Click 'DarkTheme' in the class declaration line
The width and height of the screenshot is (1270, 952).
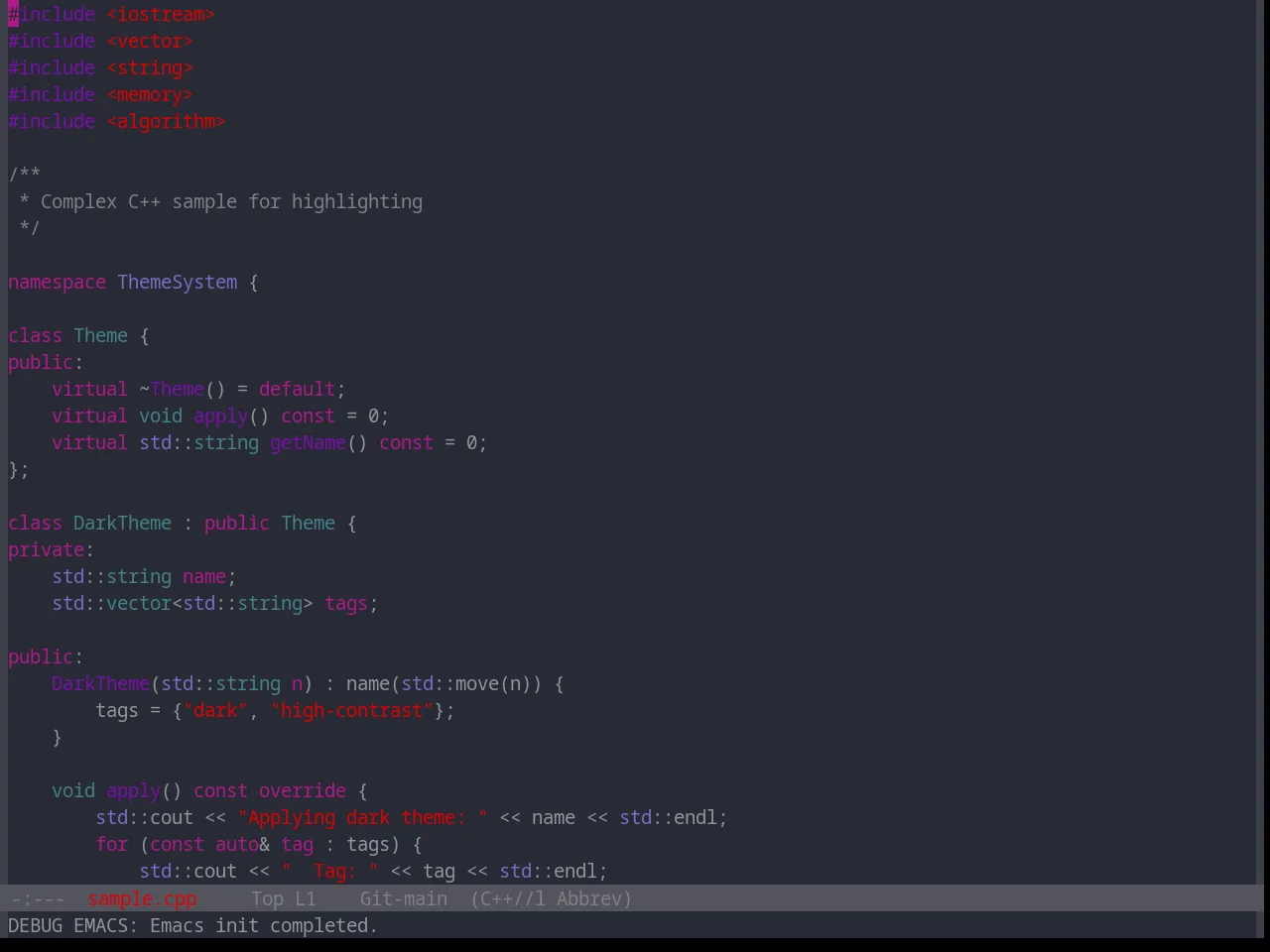[x=122, y=524]
